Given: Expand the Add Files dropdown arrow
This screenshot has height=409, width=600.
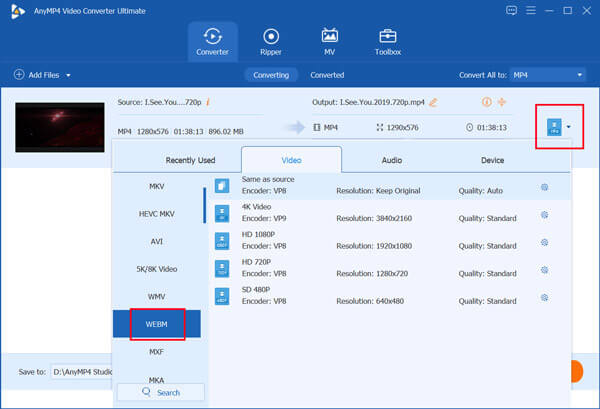Looking at the screenshot, I should [68, 75].
